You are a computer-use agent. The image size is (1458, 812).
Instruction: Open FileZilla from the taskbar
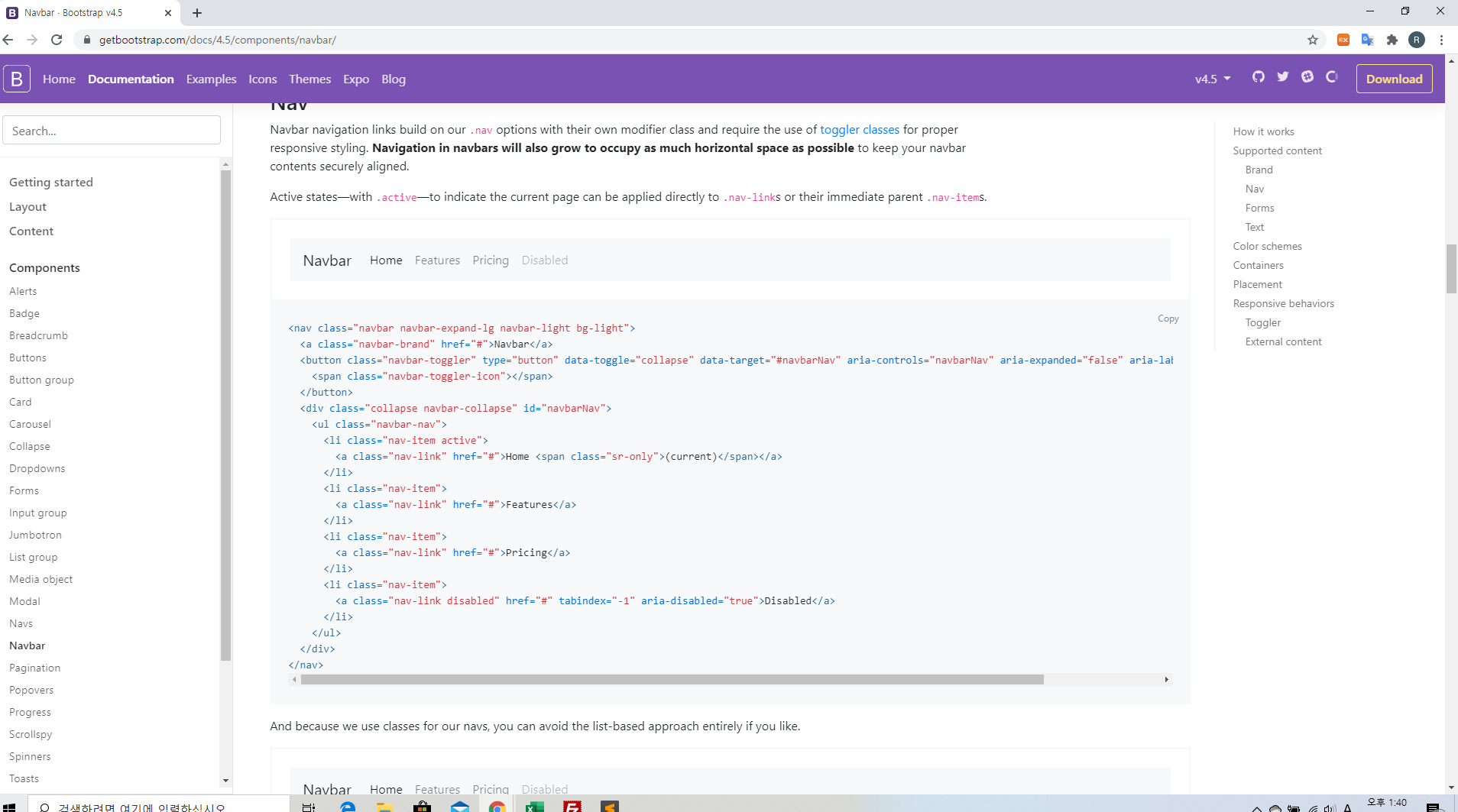(572, 807)
